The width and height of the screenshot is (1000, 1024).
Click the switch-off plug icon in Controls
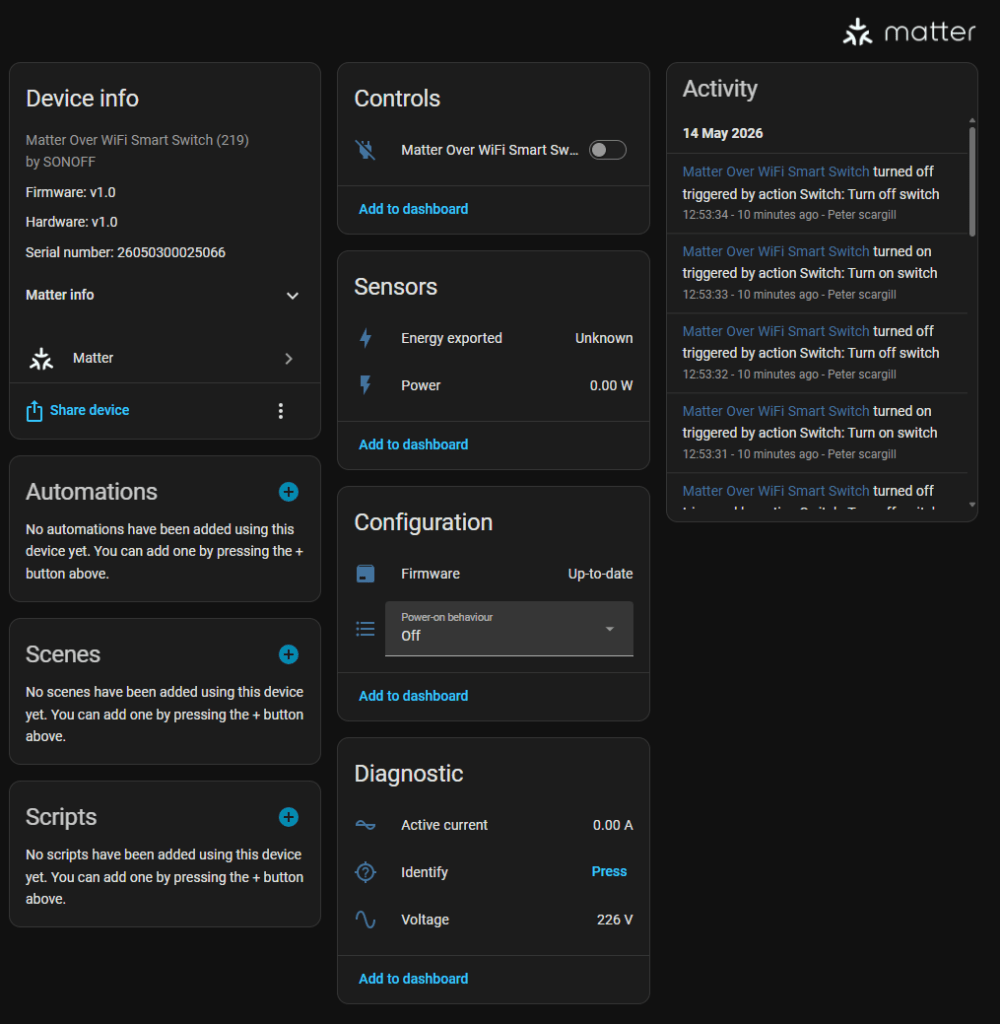click(x=366, y=150)
